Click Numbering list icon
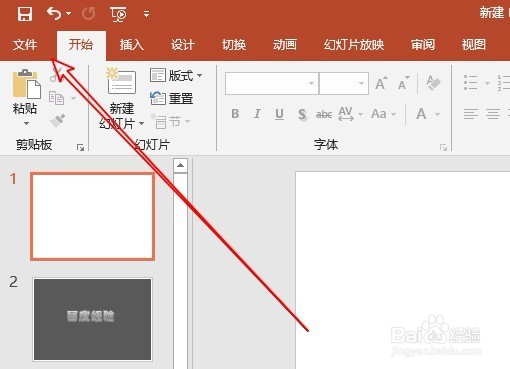 tap(503, 83)
